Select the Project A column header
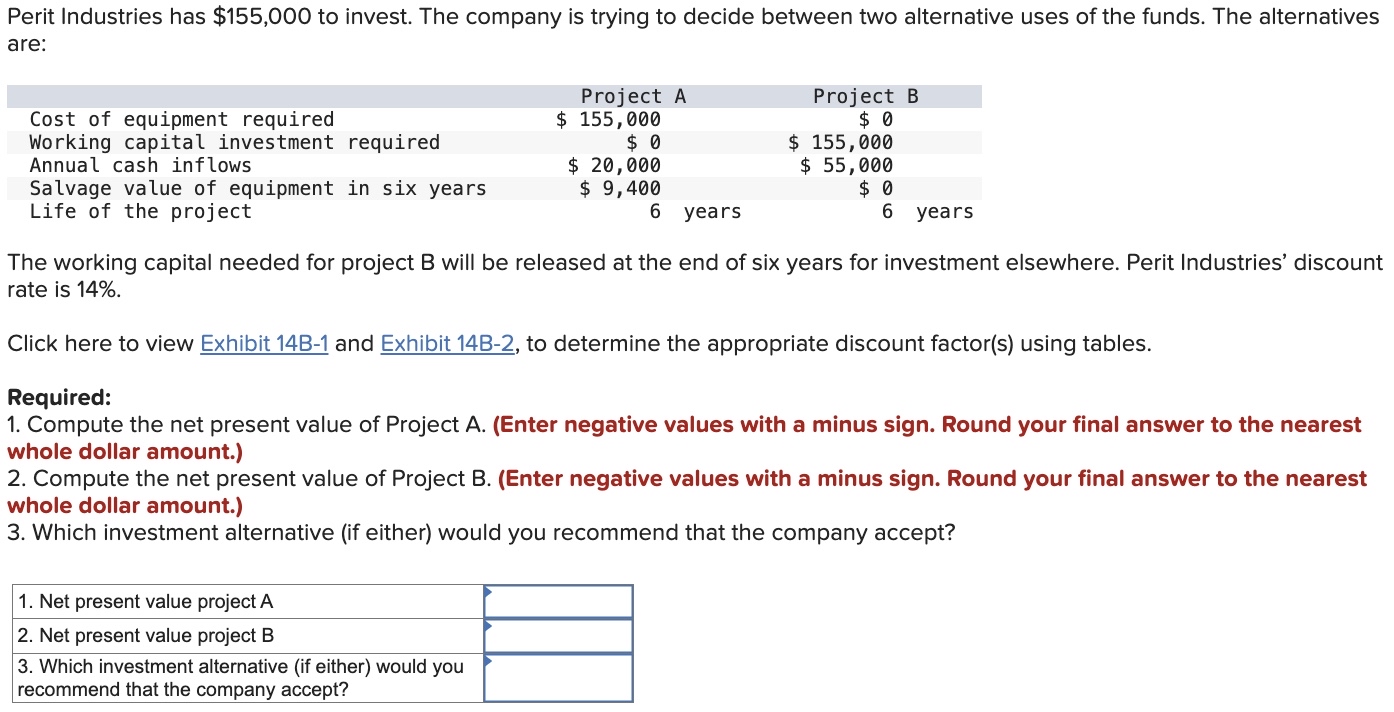 click(x=631, y=95)
